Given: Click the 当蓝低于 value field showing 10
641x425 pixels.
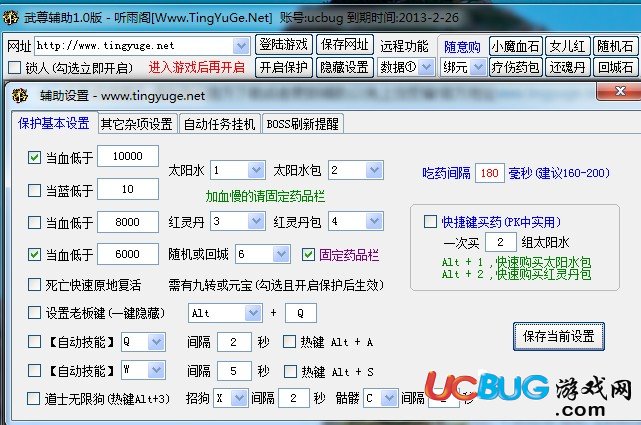Looking at the screenshot, I should pyautogui.click(x=128, y=189).
